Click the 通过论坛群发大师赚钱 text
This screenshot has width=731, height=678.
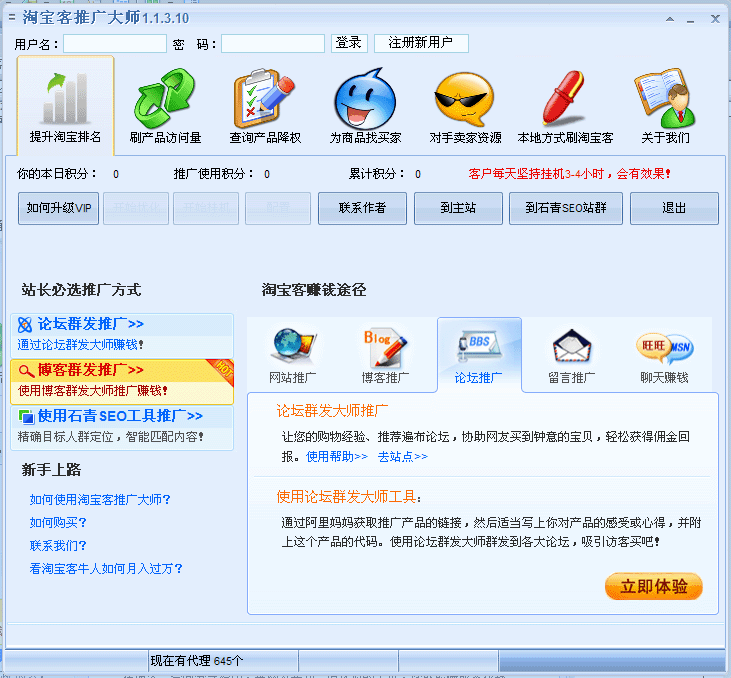80,345
